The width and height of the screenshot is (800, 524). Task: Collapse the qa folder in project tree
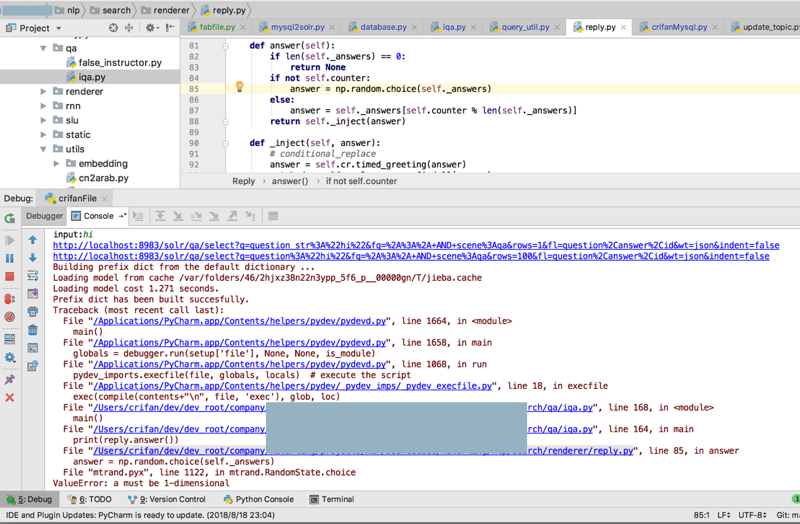44,48
